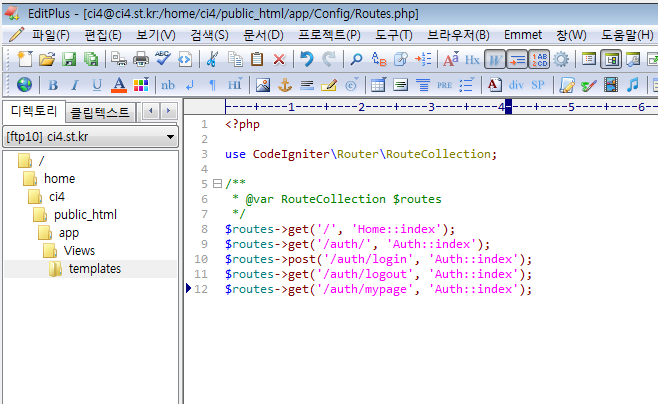658x404 pixels.
Task: Select the templates folder in the tree
Action: tap(95, 268)
